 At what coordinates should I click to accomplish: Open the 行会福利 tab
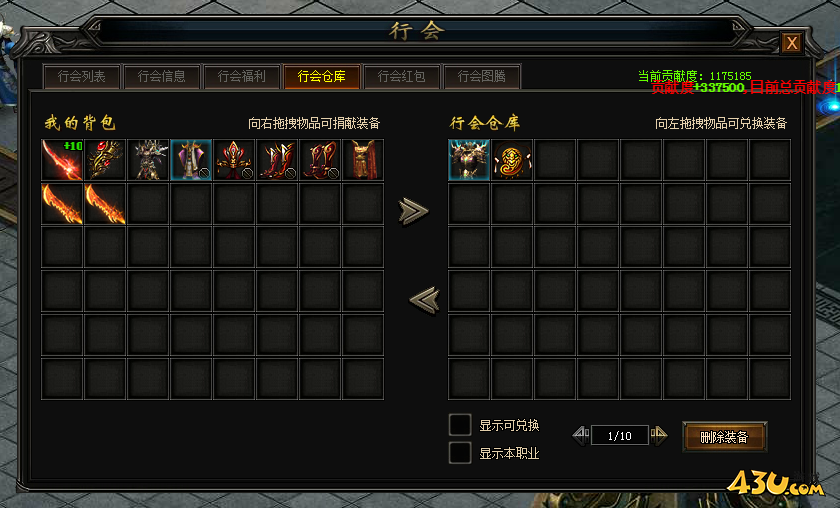242,77
